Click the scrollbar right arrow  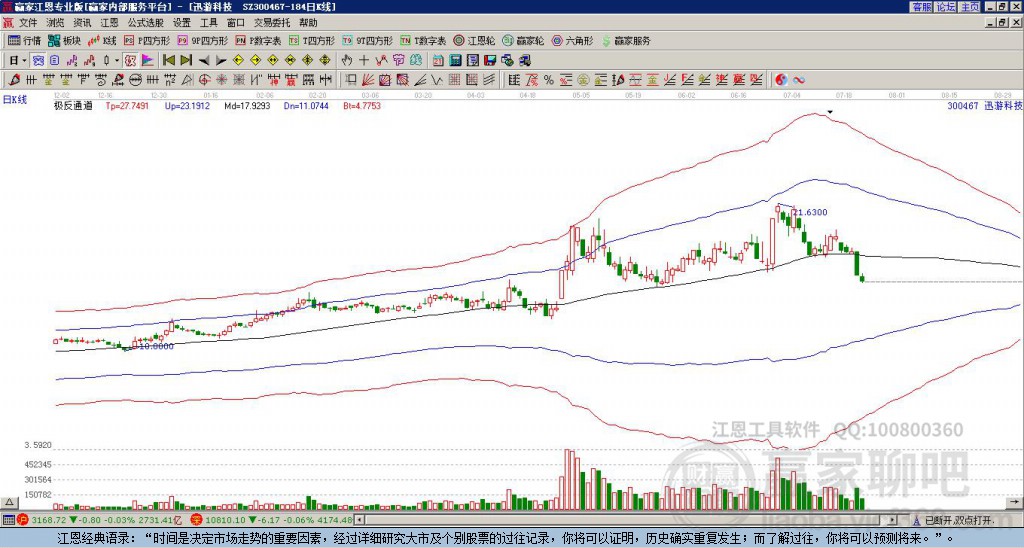[x=892, y=520]
